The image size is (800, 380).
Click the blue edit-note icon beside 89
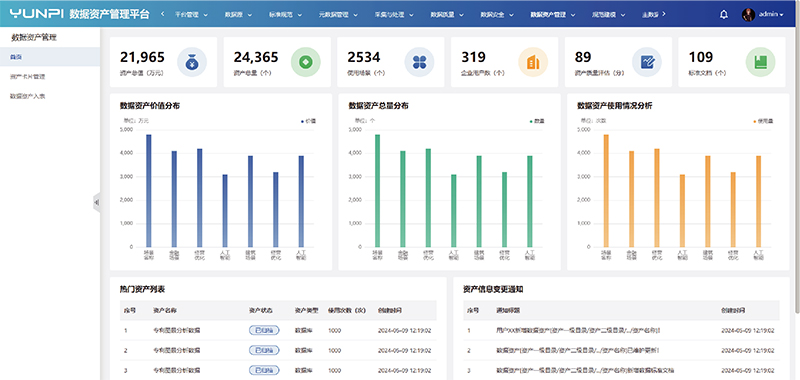pos(647,62)
